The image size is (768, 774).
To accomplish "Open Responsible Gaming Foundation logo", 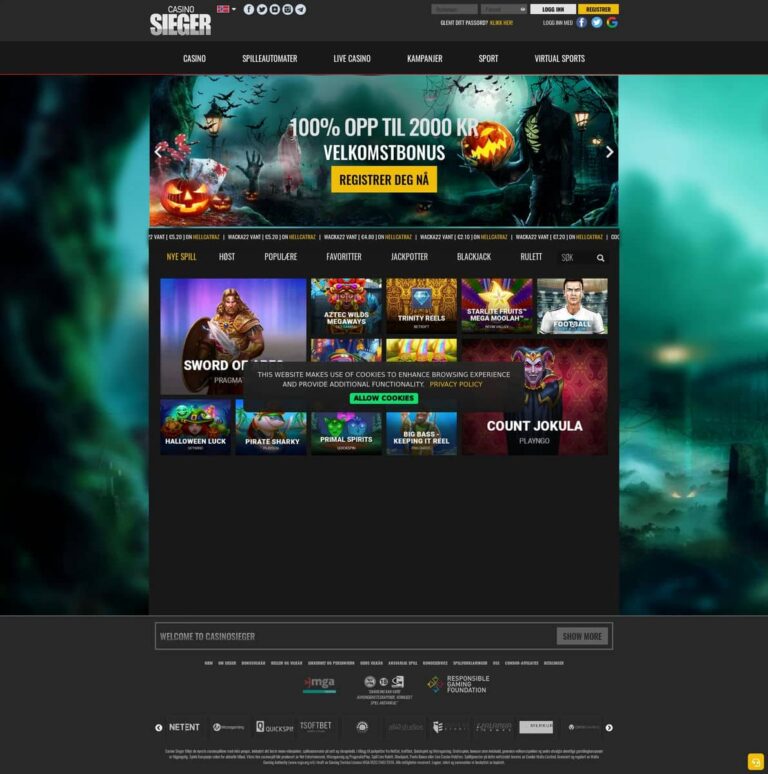I will point(459,684).
